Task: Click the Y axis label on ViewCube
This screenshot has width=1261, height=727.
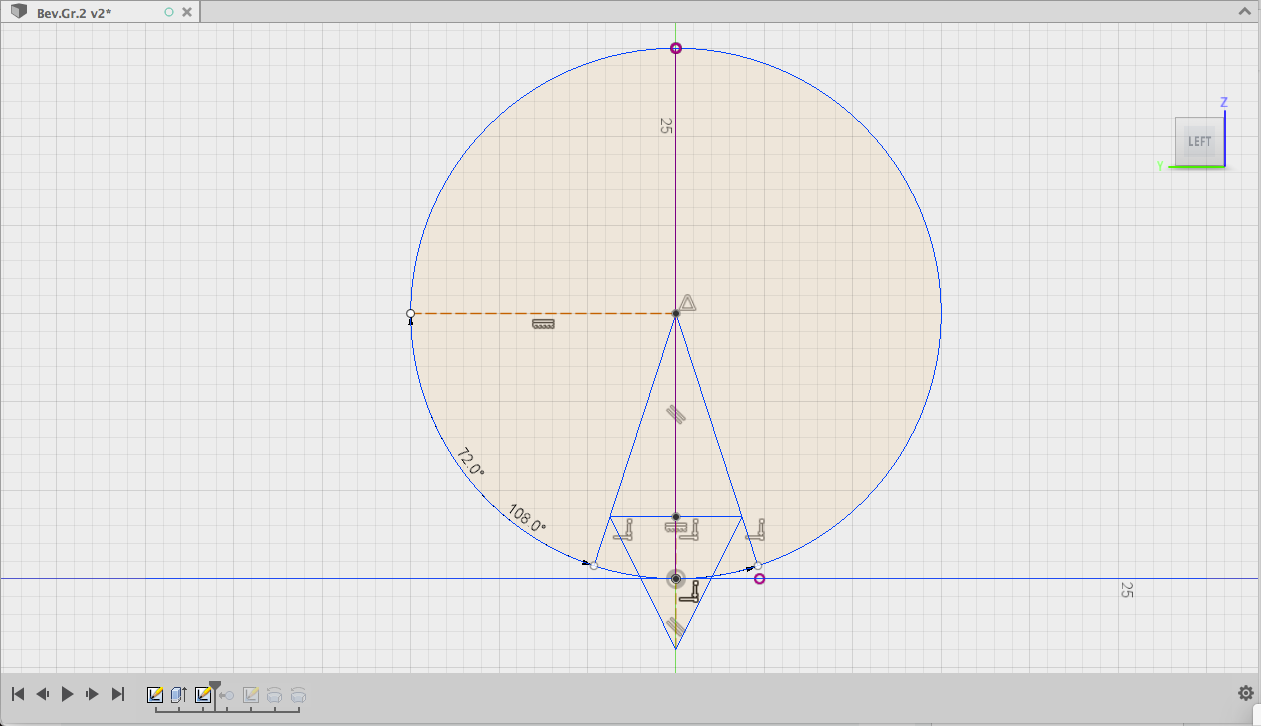Action: pyautogui.click(x=1160, y=166)
